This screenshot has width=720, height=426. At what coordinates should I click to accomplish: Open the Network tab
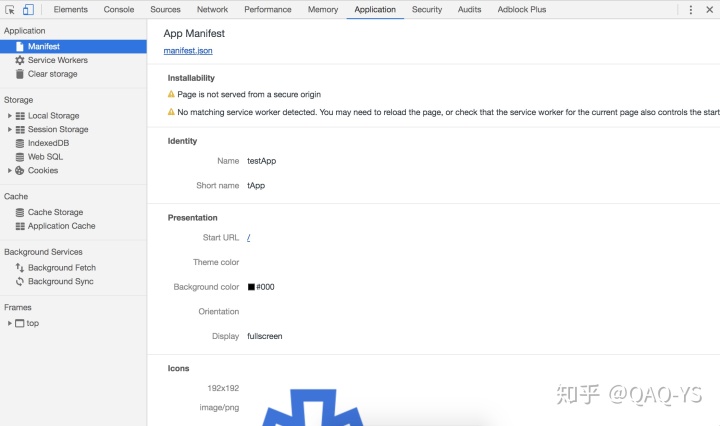pos(212,9)
